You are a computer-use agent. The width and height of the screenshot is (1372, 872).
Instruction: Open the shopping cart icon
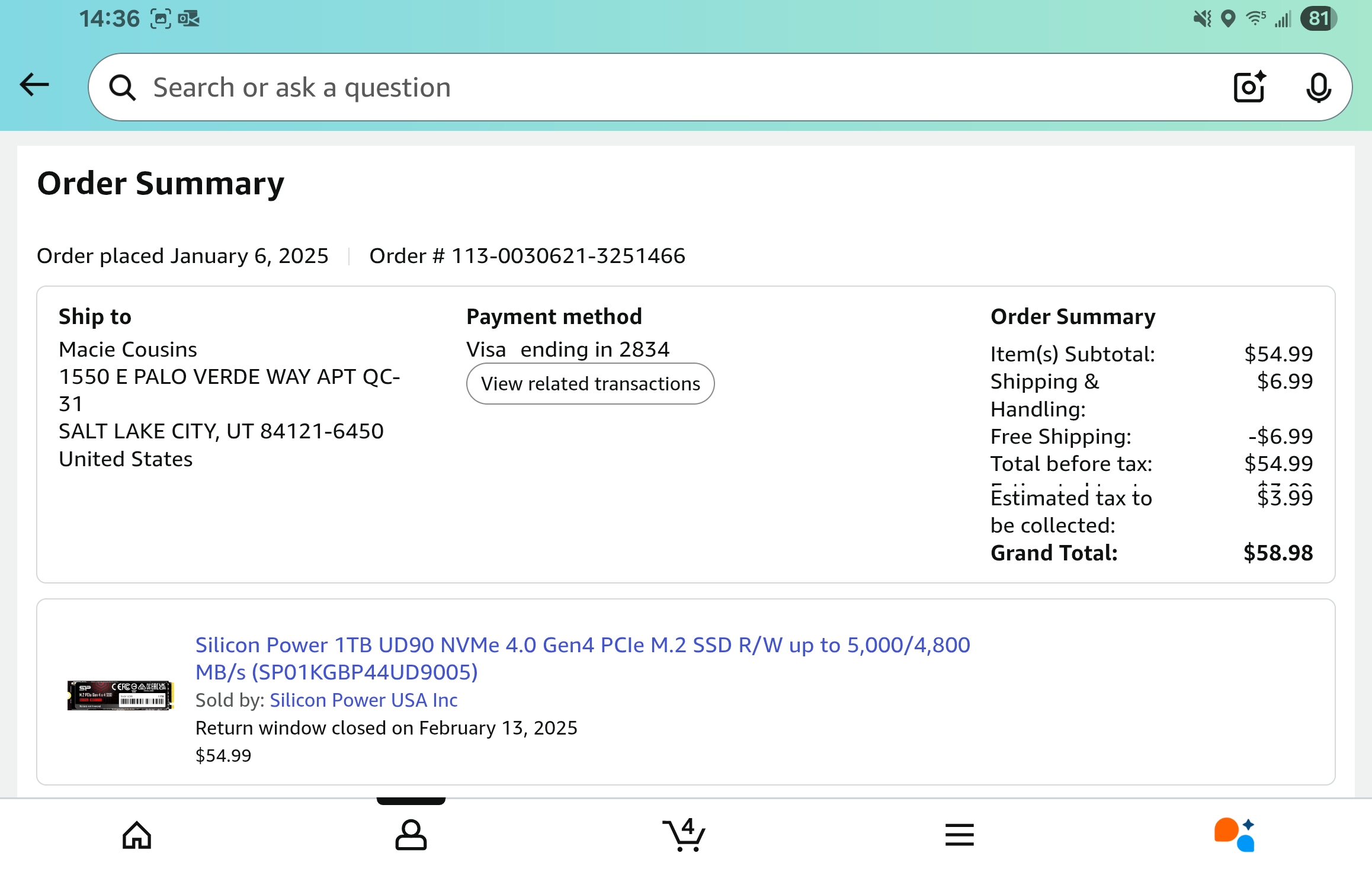tap(684, 835)
